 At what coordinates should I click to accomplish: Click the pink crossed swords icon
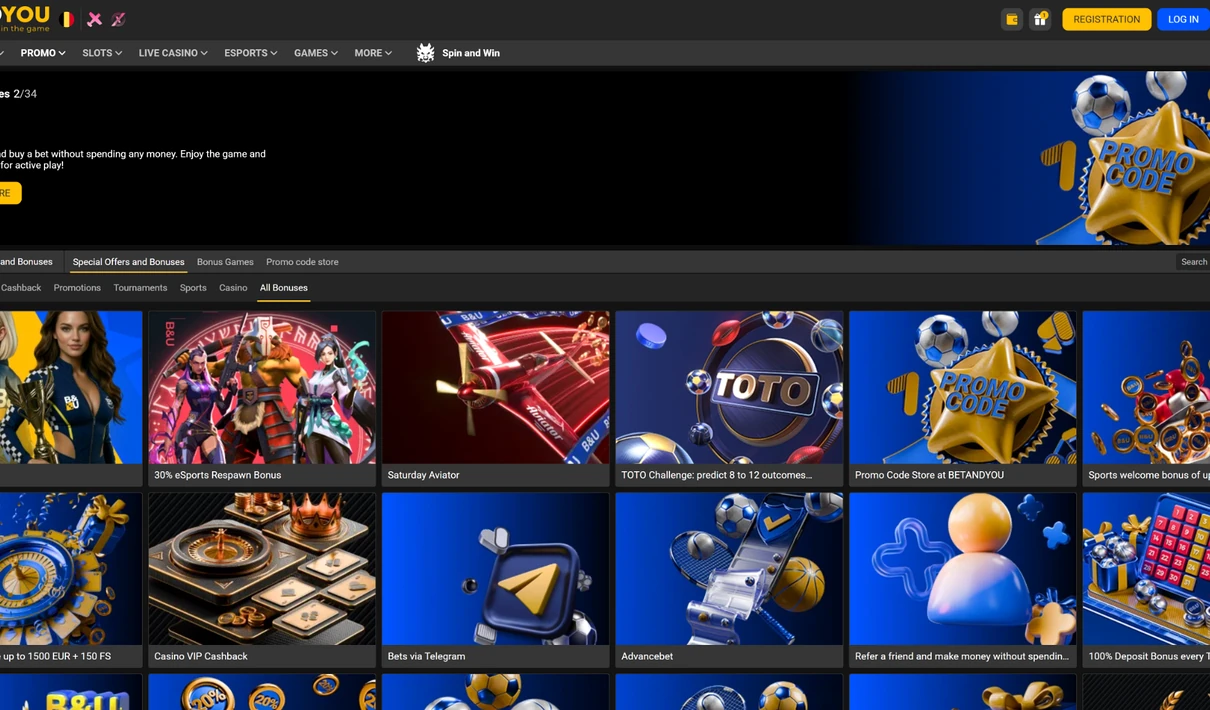tap(94, 19)
